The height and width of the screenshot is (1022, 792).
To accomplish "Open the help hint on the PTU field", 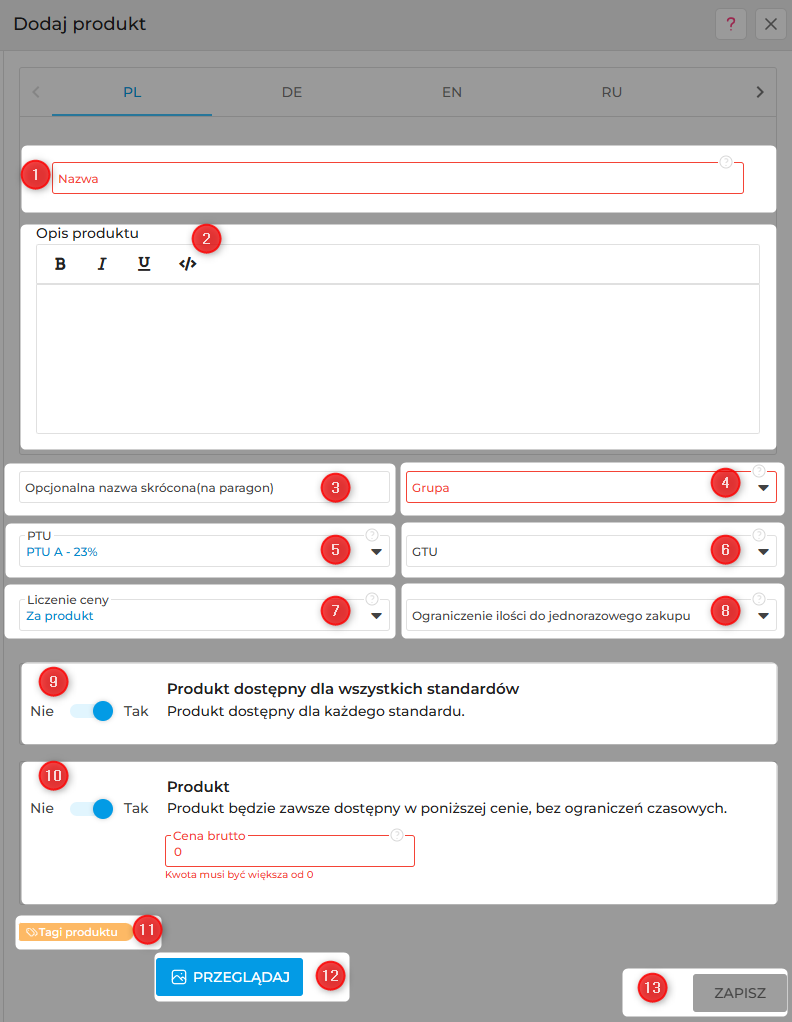I will tap(372, 535).
